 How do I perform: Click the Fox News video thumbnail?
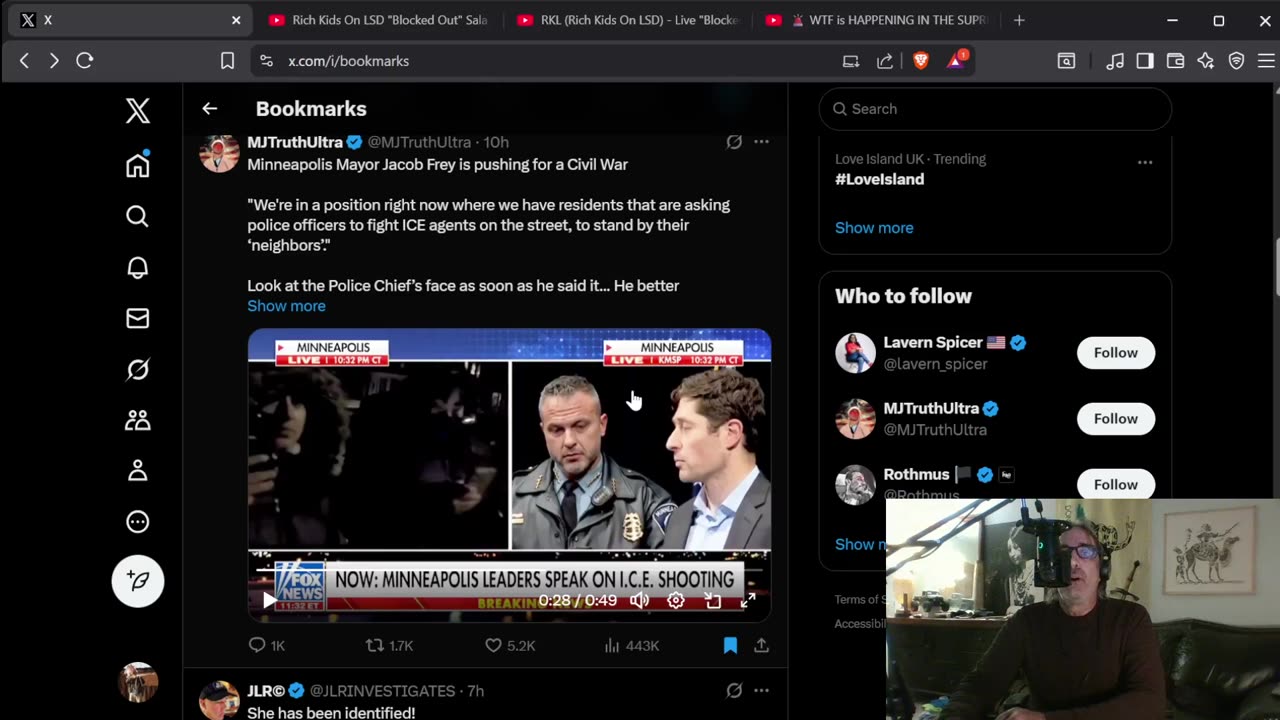509,475
